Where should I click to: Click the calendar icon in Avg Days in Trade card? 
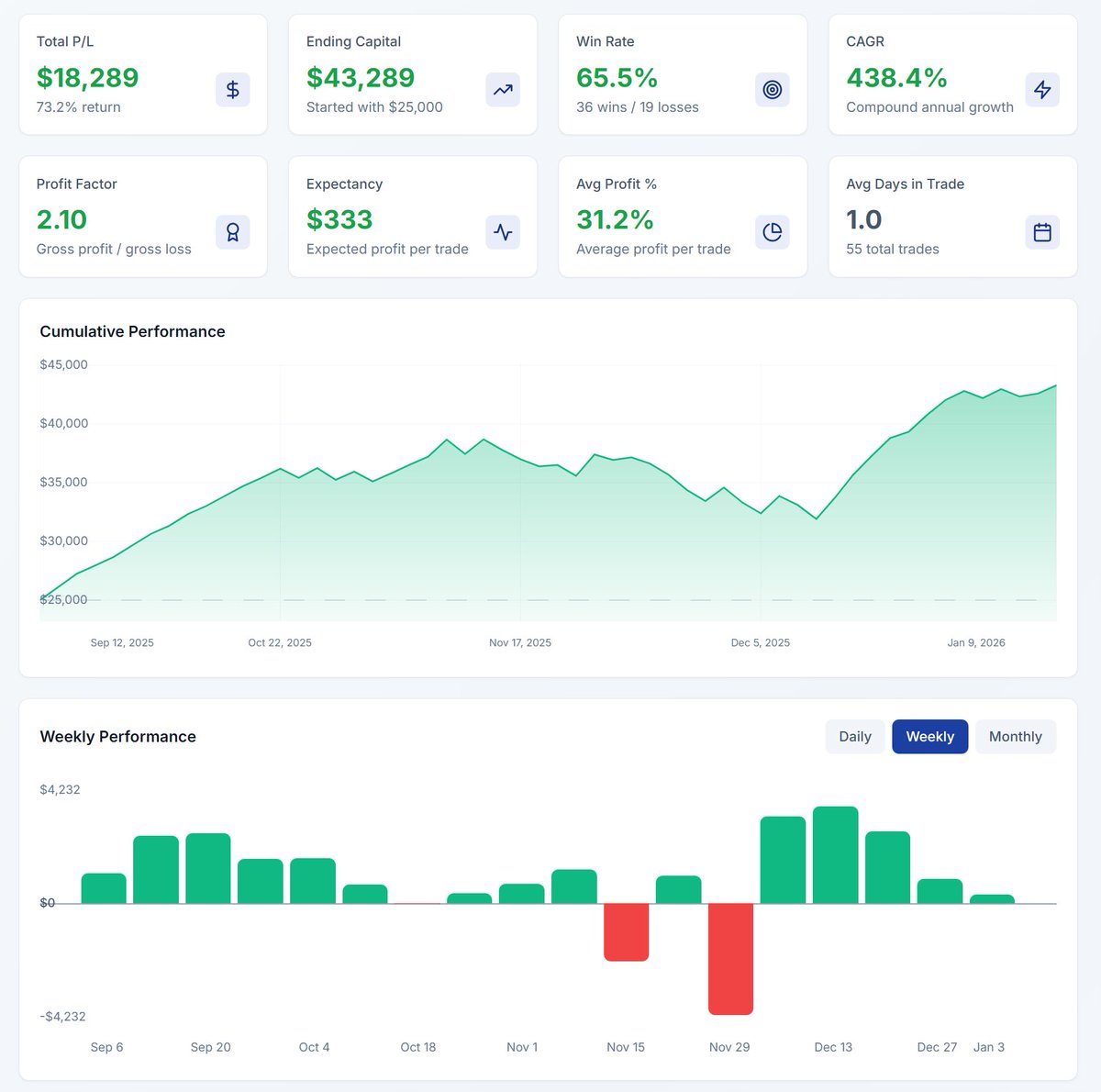pyautogui.click(x=1042, y=232)
